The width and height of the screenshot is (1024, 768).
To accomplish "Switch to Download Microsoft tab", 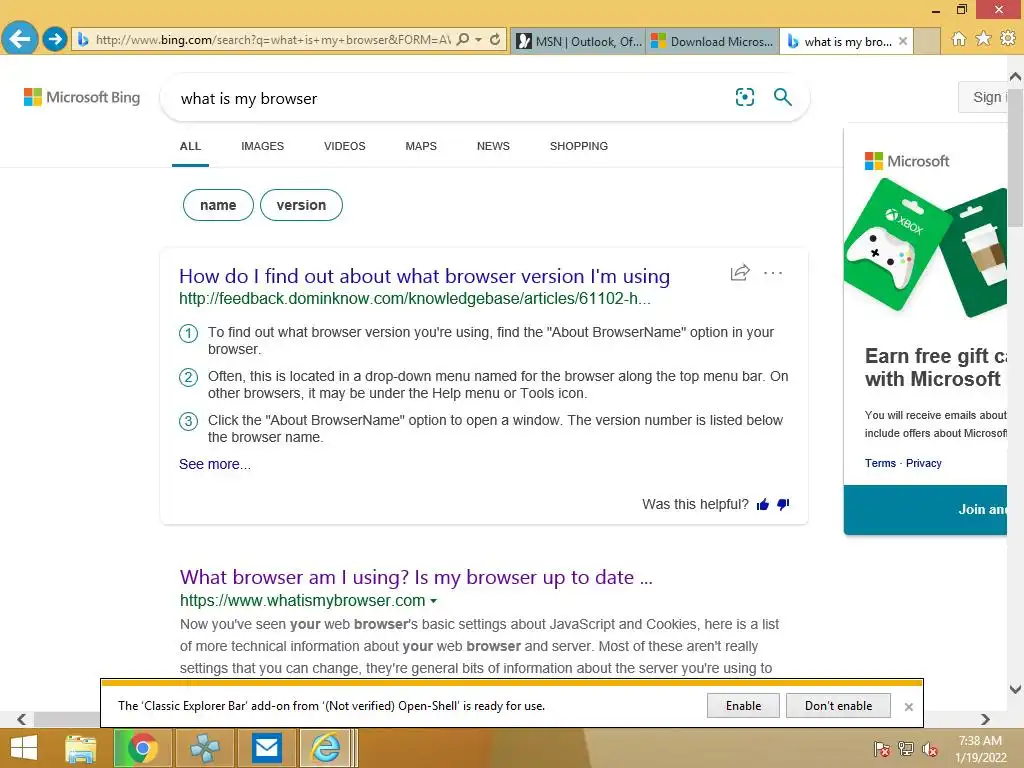I will pyautogui.click(x=712, y=41).
